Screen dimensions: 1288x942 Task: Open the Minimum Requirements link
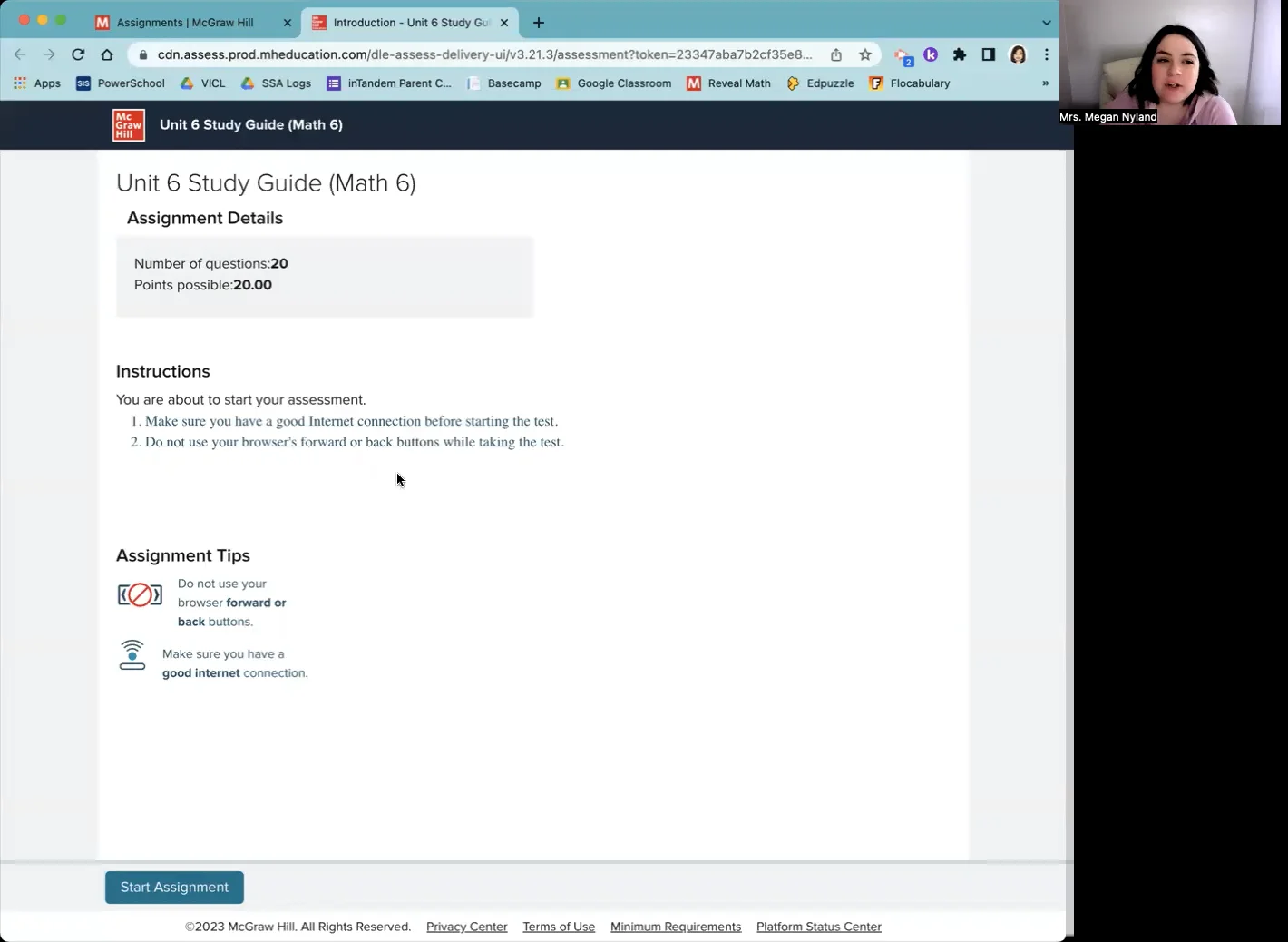pyautogui.click(x=676, y=927)
